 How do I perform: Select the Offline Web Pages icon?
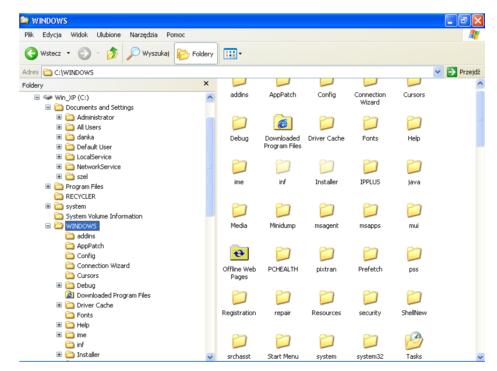coord(239,253)
